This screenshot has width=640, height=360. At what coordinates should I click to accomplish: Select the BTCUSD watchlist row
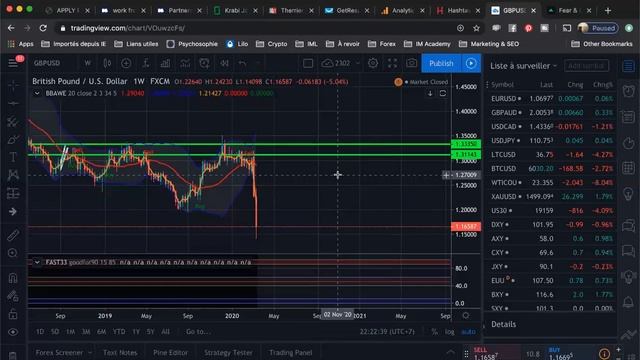click(x=552, y=168)
